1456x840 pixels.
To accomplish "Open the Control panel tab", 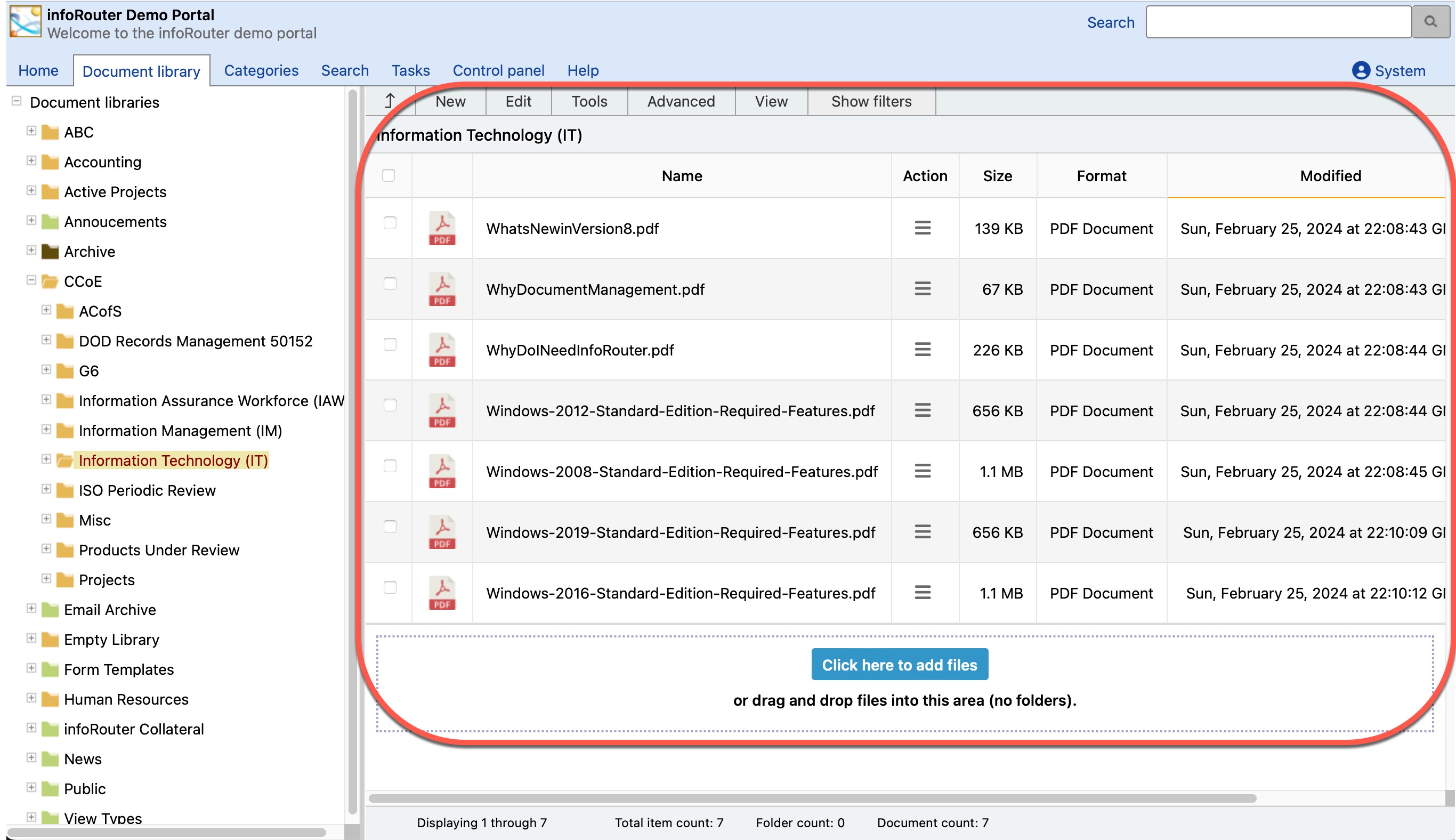I will coord(498,70).
